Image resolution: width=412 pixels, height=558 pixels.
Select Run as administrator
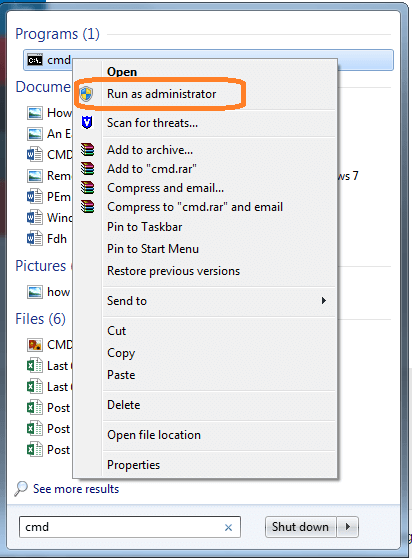point(162,94)
